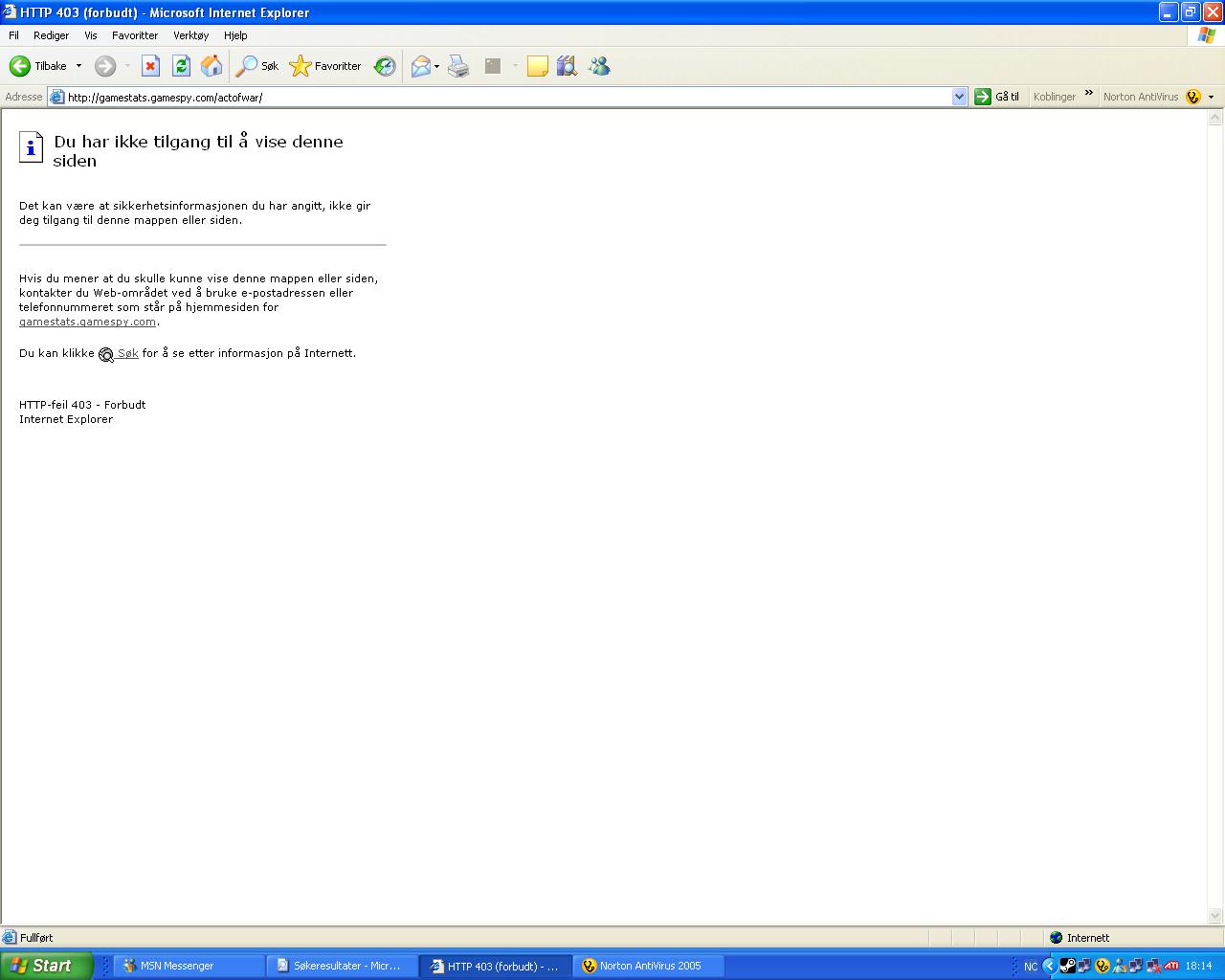Open the Norton AntiVirus toolbar dropdown arrow
The height and width of the screenshot is (980, 1225).
click(1211, 97)
